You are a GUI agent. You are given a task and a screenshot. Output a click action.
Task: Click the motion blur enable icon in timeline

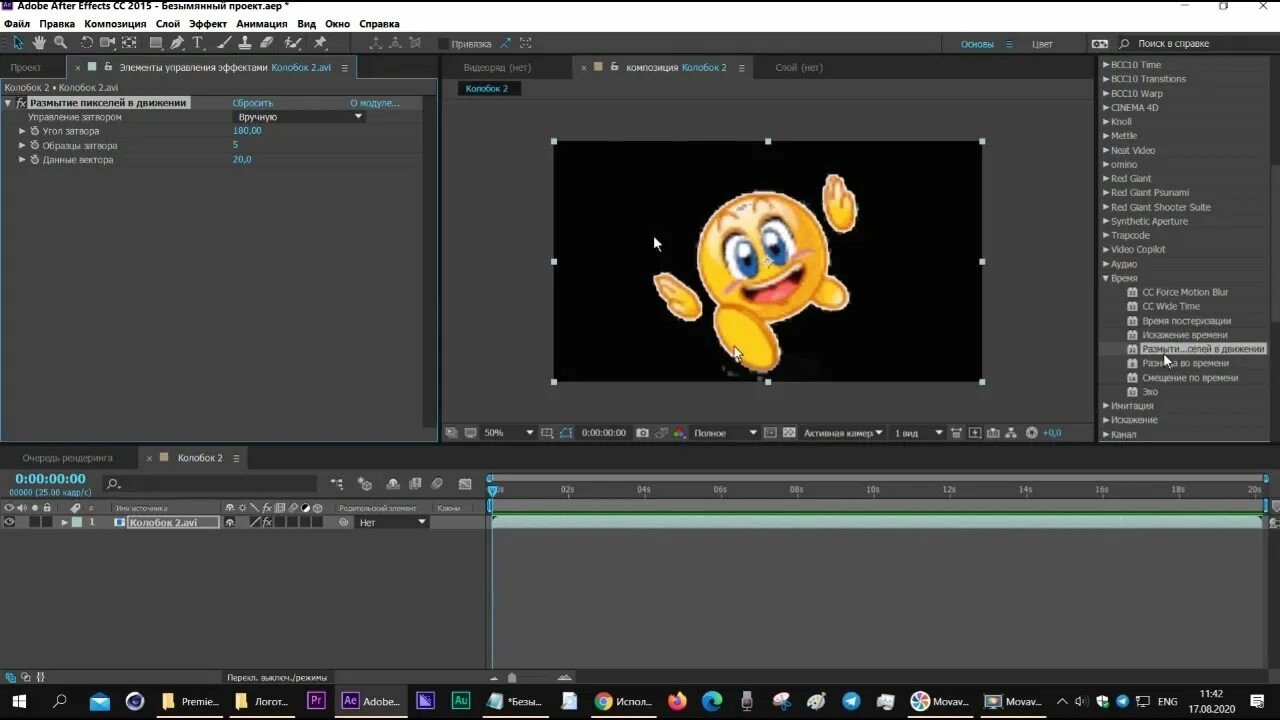[437, 484]
